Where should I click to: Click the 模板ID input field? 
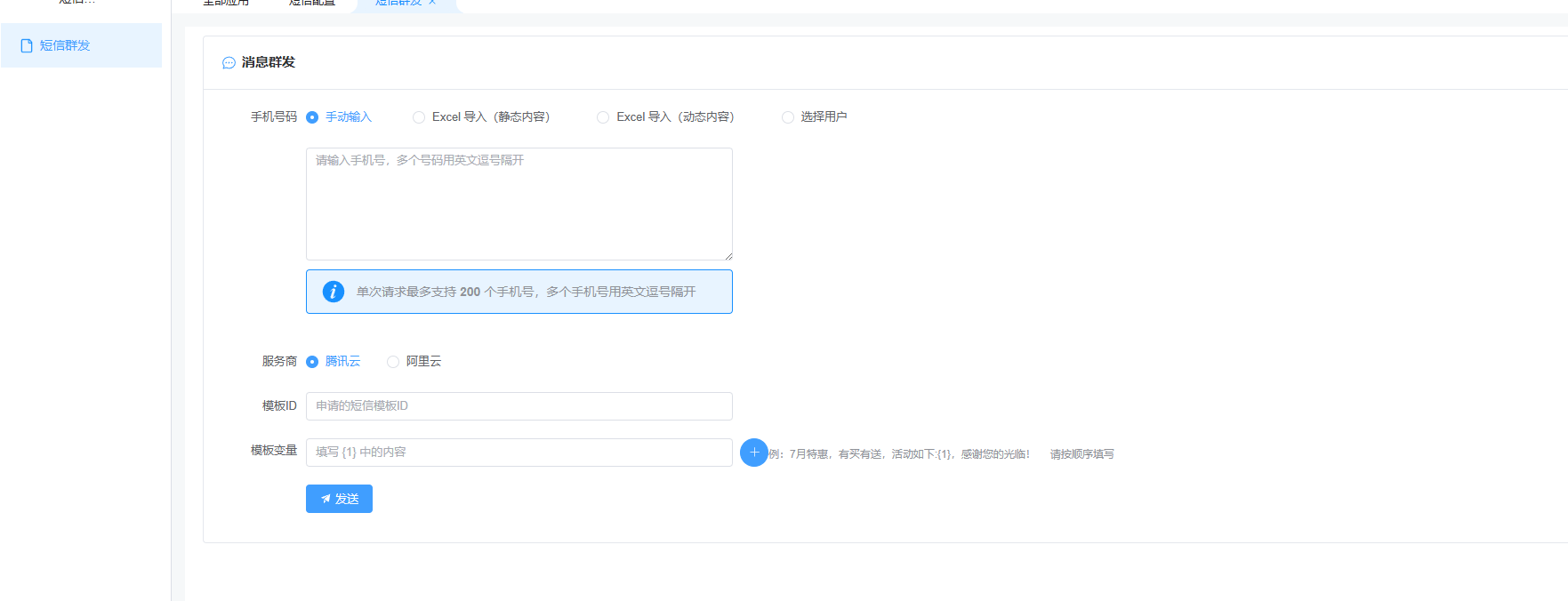click(x=519, y=406)
